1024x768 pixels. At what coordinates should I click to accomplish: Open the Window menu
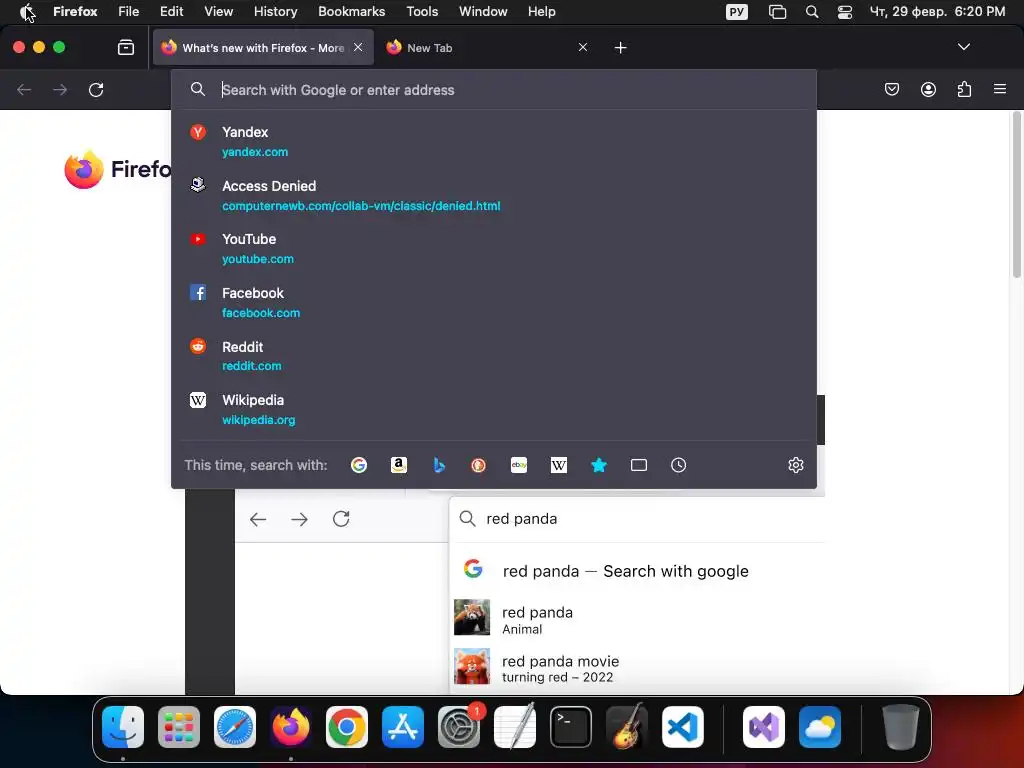[483, 12]
